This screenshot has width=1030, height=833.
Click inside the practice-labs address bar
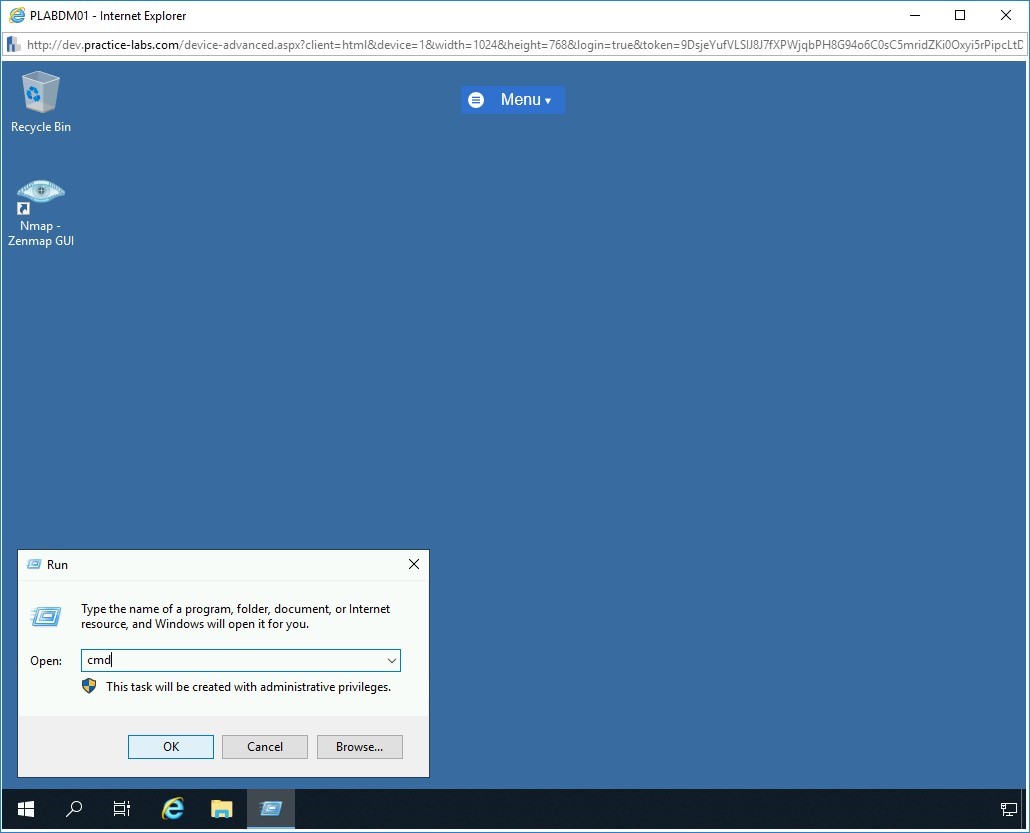(400, 44)
